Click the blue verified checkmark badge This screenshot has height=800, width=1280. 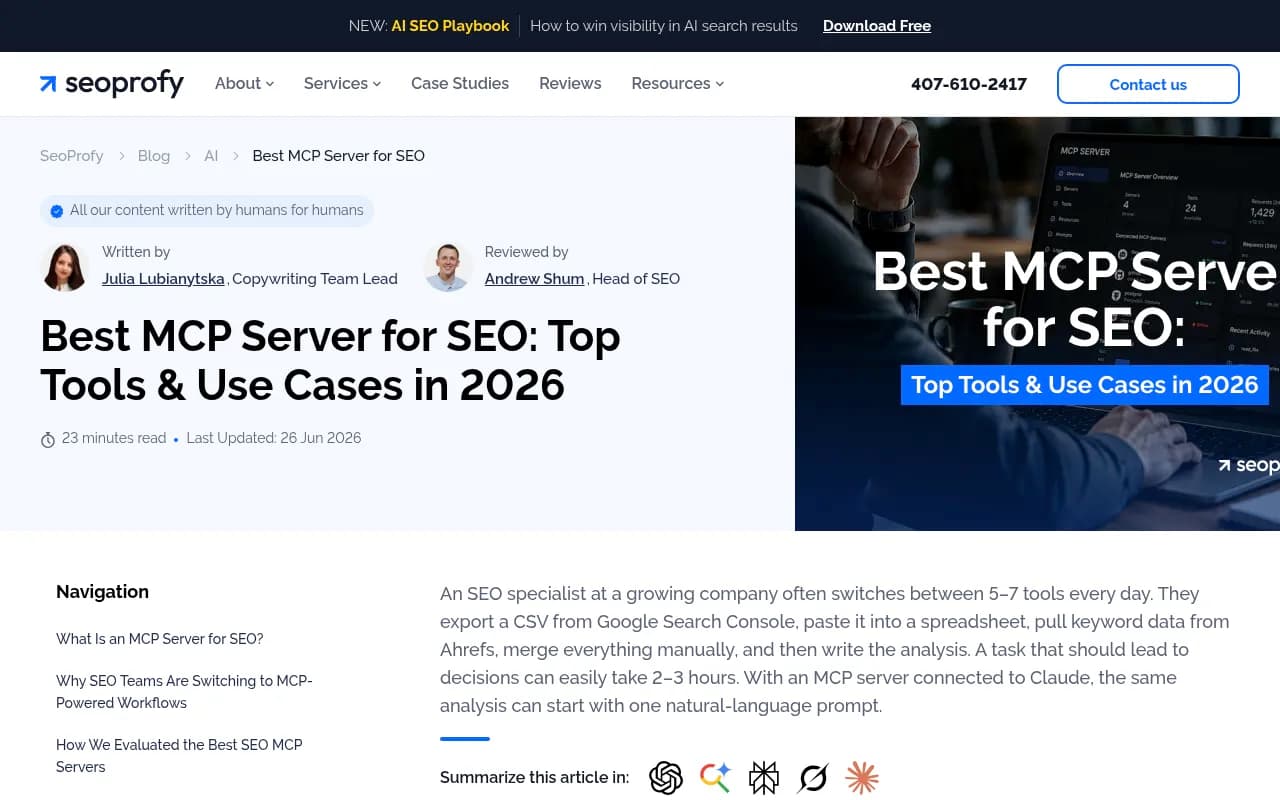[x=57, y=211]
